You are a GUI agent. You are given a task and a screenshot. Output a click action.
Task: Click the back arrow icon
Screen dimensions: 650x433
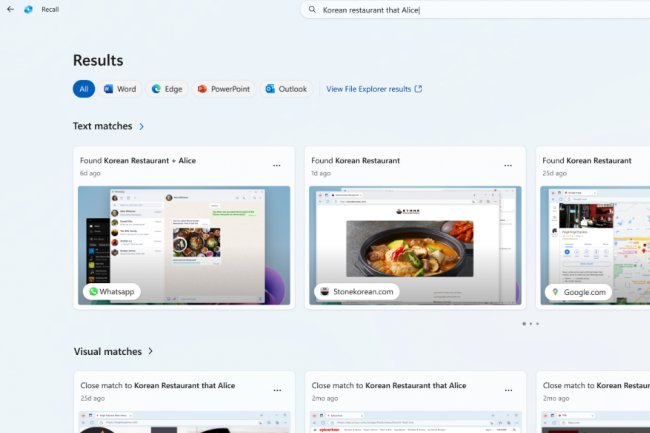[x=10, y=9]
